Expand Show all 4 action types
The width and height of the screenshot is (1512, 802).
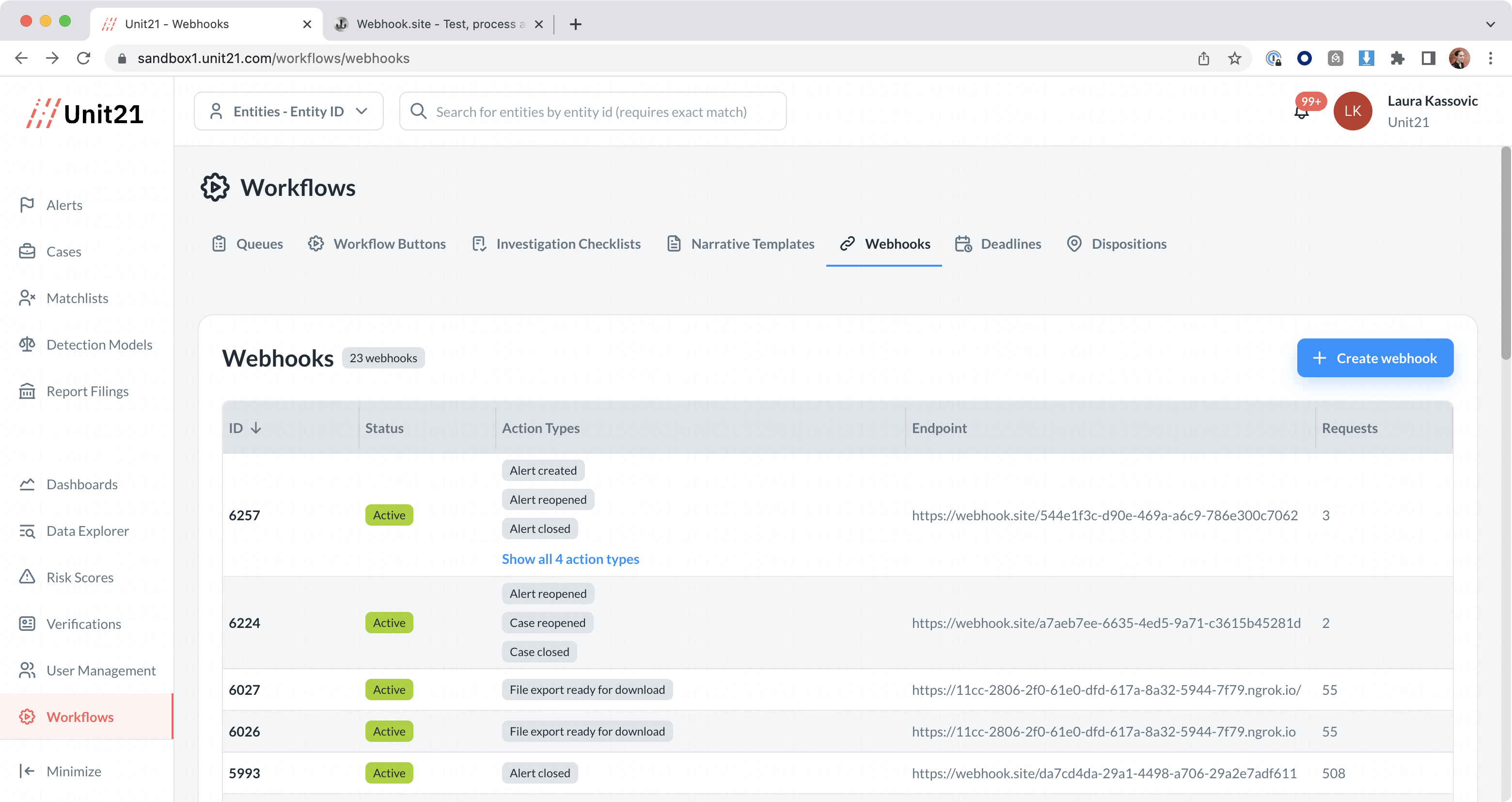pos(570,559)
